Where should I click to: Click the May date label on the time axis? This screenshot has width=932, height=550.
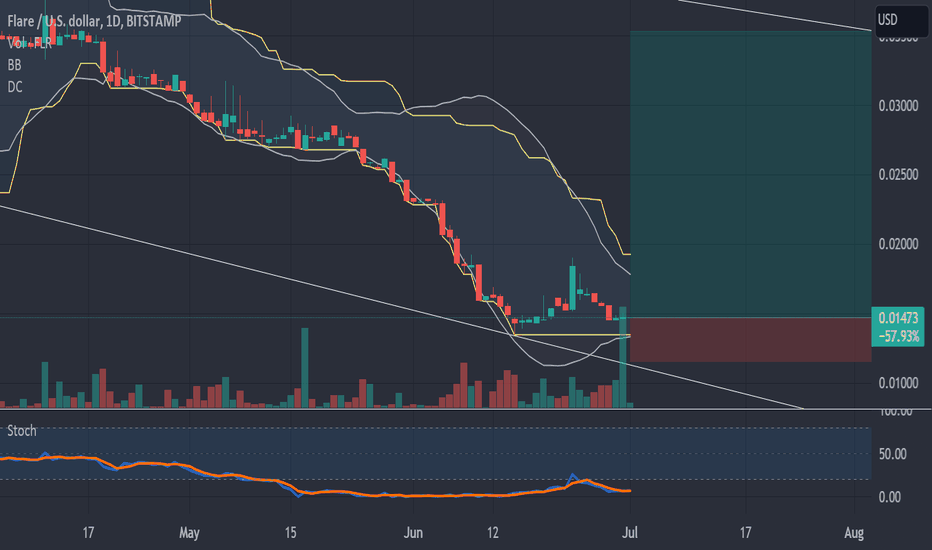189,533
